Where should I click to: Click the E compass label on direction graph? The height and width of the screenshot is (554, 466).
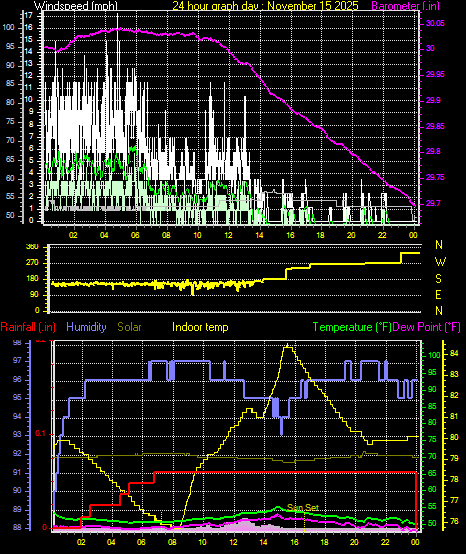click(438, 295)
